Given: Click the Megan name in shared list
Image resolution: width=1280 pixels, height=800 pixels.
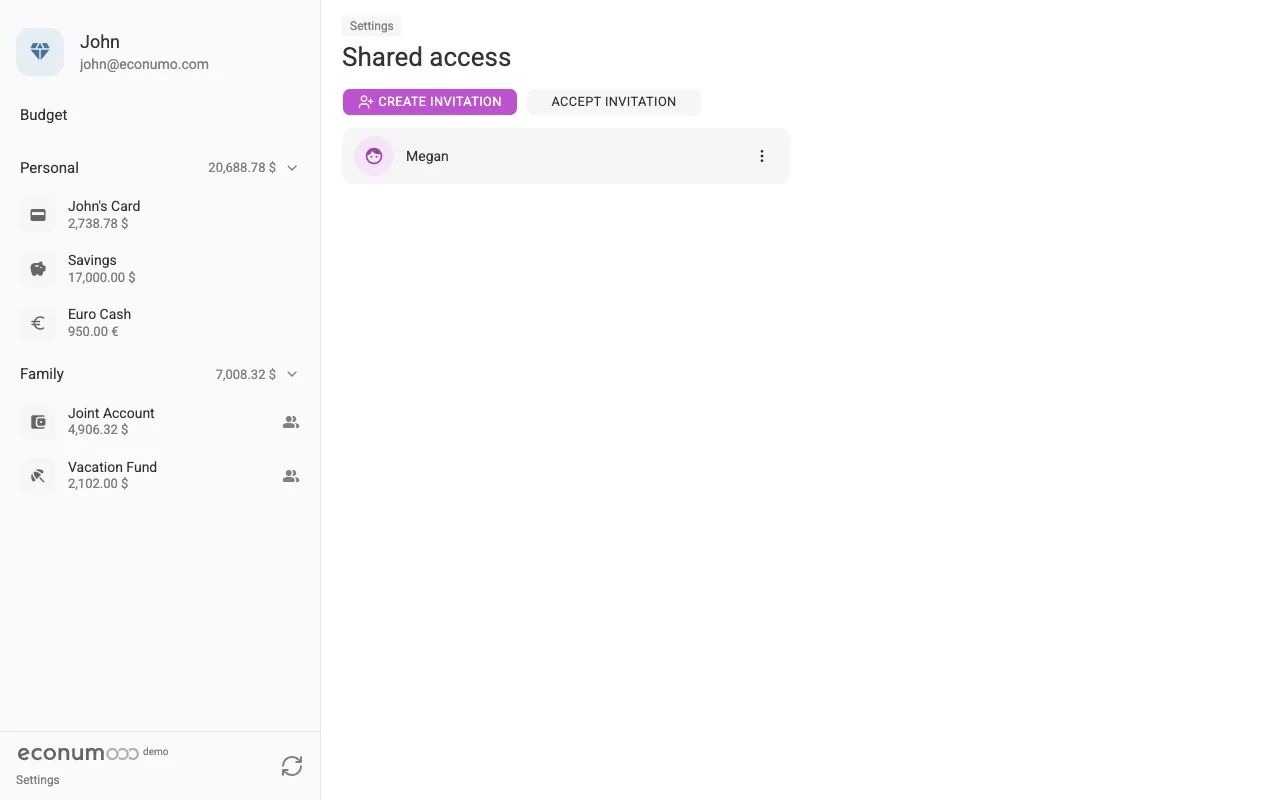Looking at the screenshot, I should (x=427, y=156).
